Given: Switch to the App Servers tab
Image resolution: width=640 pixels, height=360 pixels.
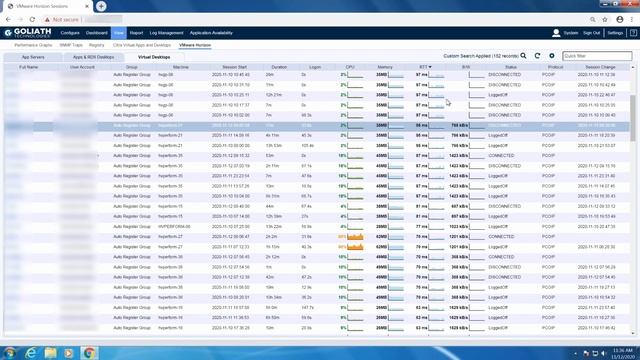Looking at the screenshot, I should click(x=33, y=57).
